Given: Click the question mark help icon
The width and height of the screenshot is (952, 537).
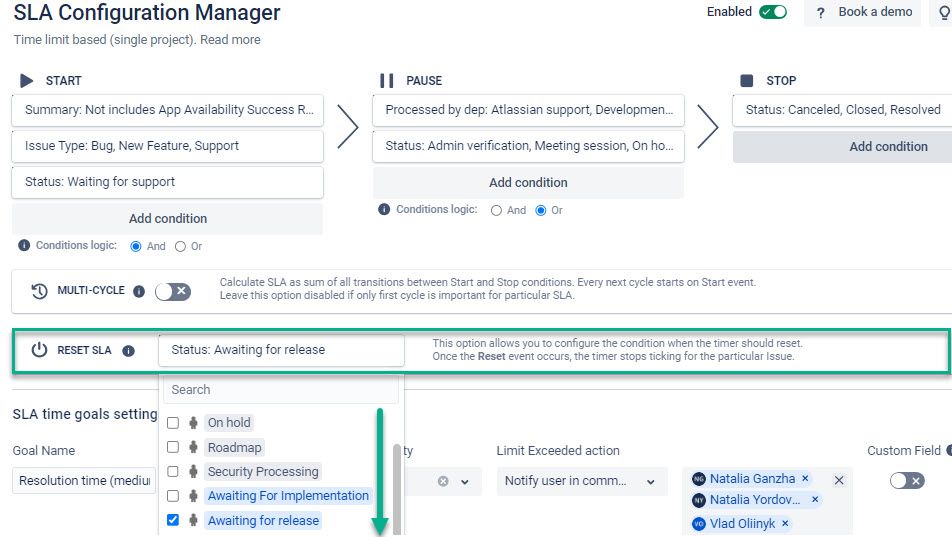Looking at the screenshot, I should point(820,13).
